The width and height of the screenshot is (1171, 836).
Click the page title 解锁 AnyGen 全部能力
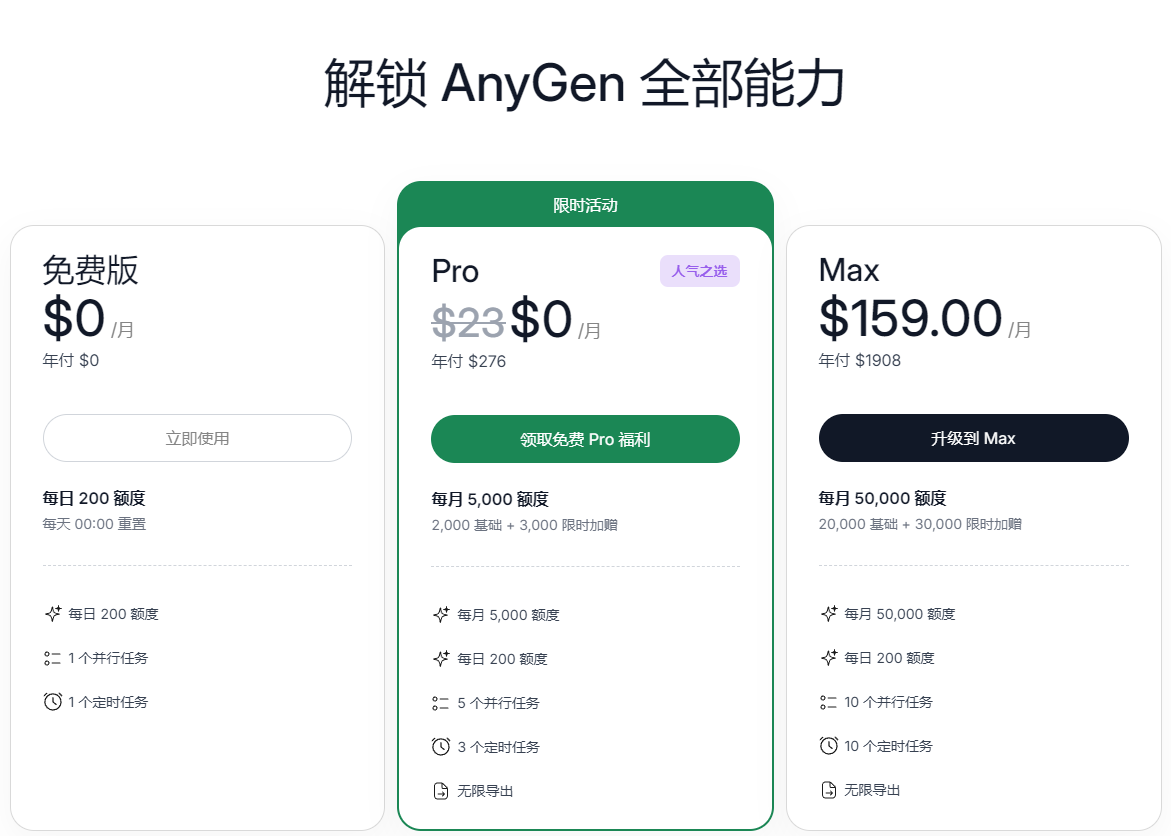[585, 84]
